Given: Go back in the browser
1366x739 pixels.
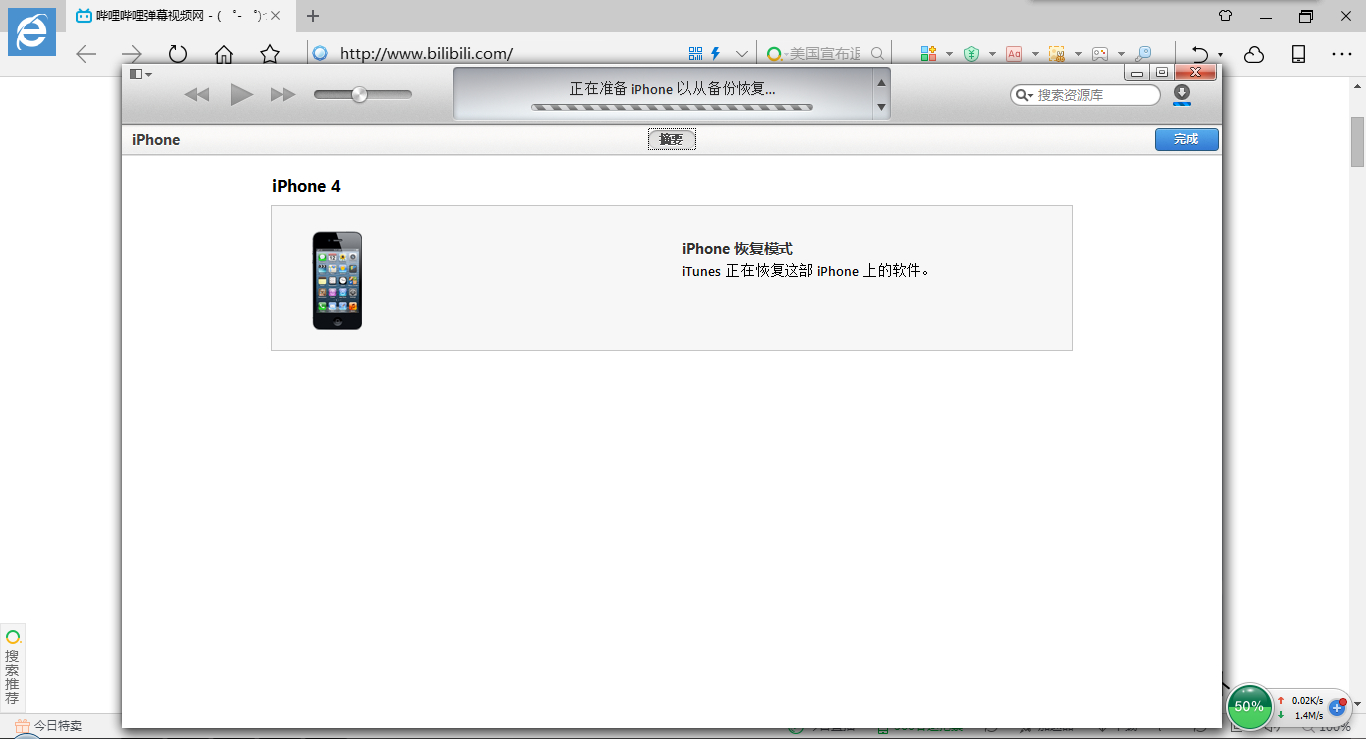Looking at the screenshot, I should click(x=87, y=54).
